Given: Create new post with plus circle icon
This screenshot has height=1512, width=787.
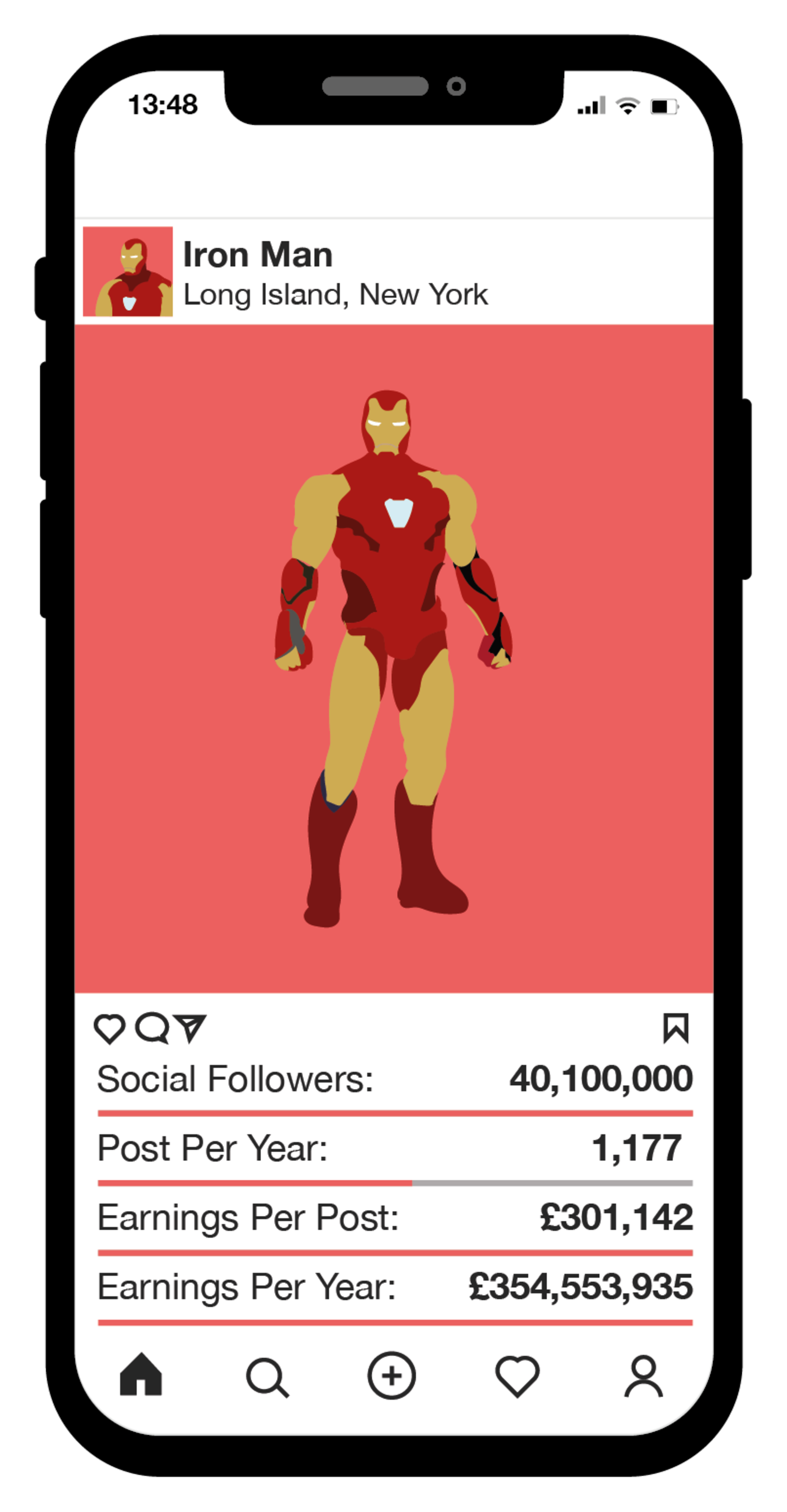Looking at the screenshot, I should [392, 1375].
